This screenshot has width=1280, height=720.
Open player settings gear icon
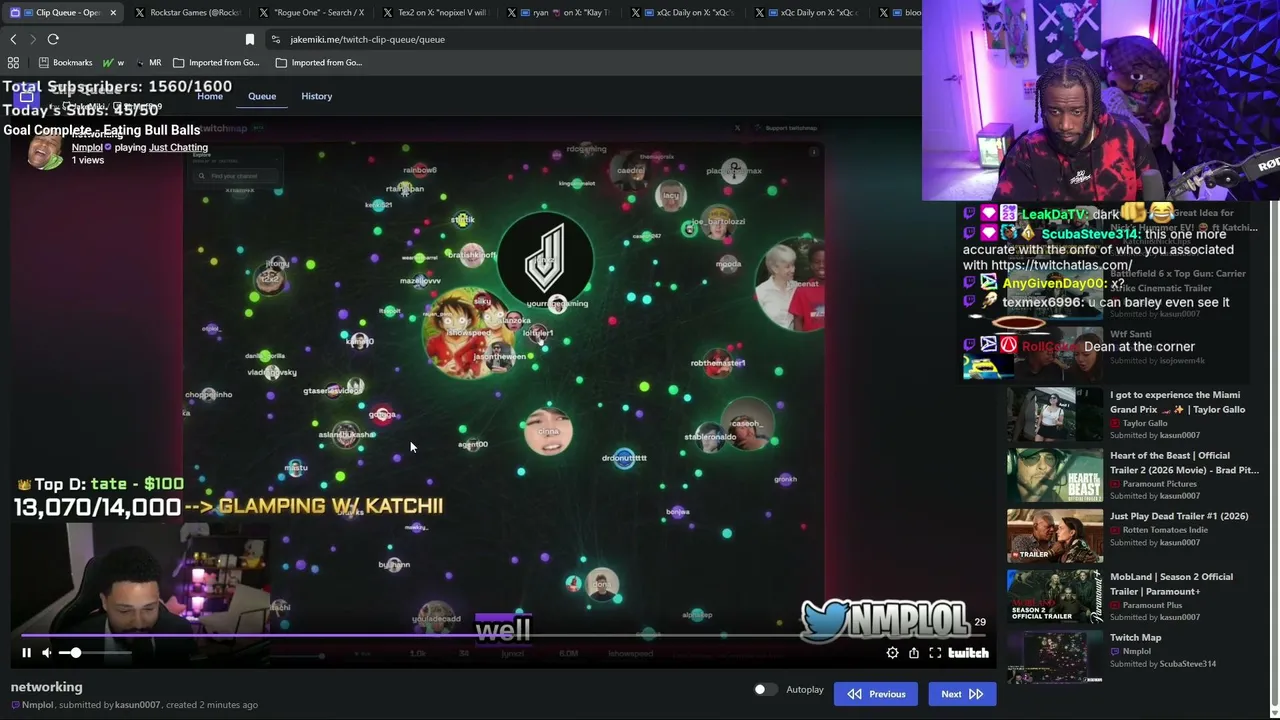pos(892,653)
